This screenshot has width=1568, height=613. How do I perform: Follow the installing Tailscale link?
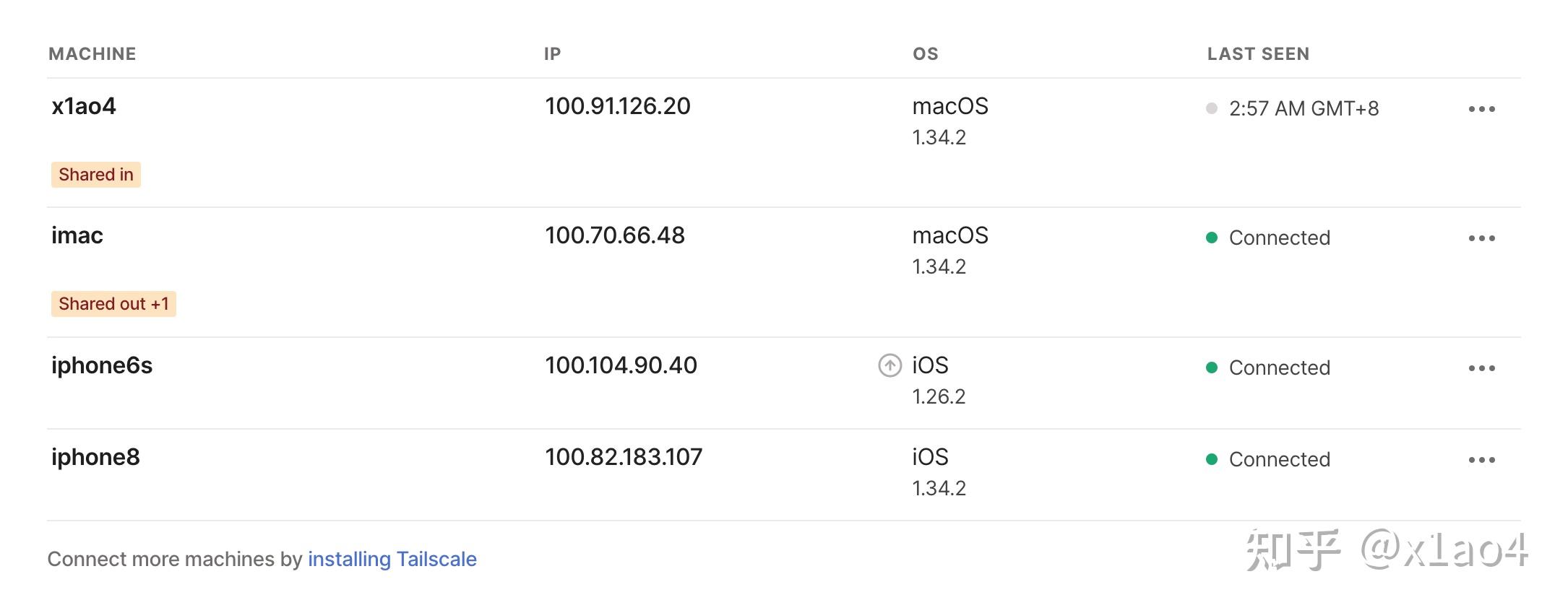click(392, 560)
